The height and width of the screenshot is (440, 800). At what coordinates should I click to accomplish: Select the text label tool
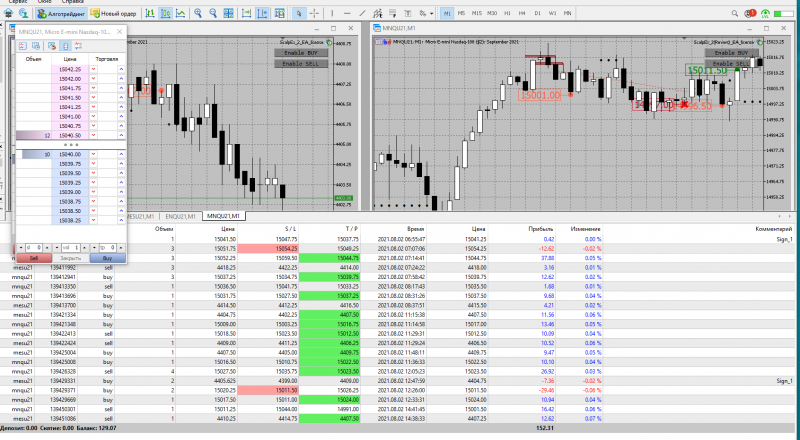point(408,13)
